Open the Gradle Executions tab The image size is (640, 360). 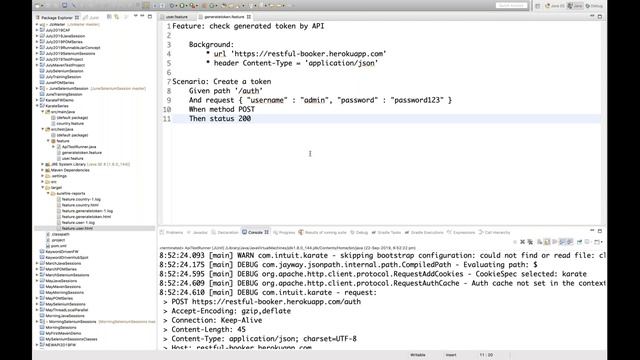pyautogui.click(x=424, y=232)
